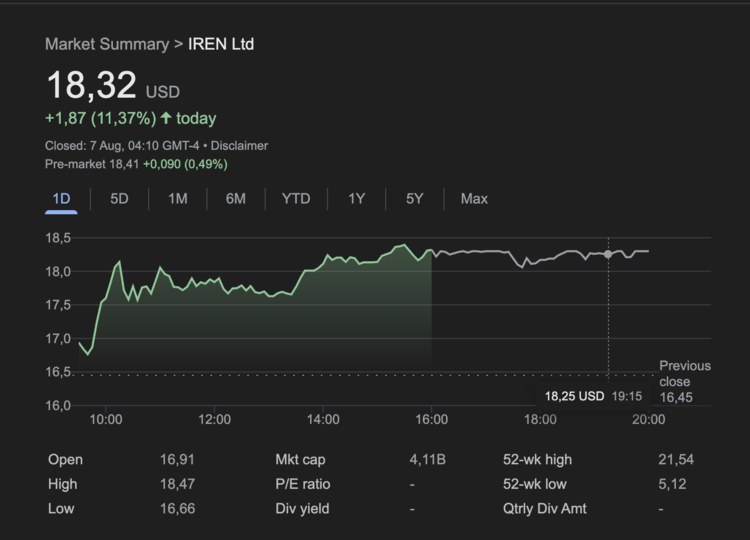Click the 10:00 time axis label

point(106,419)
